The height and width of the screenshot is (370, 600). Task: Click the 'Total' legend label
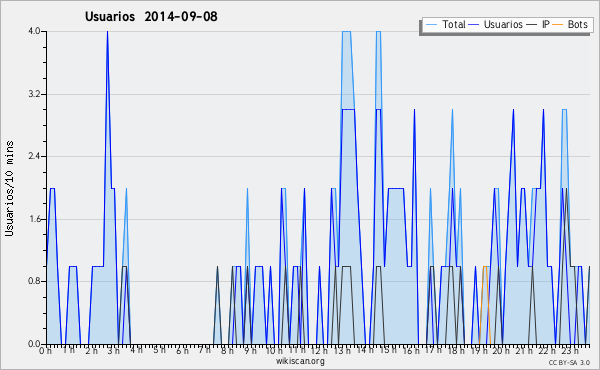453,24
